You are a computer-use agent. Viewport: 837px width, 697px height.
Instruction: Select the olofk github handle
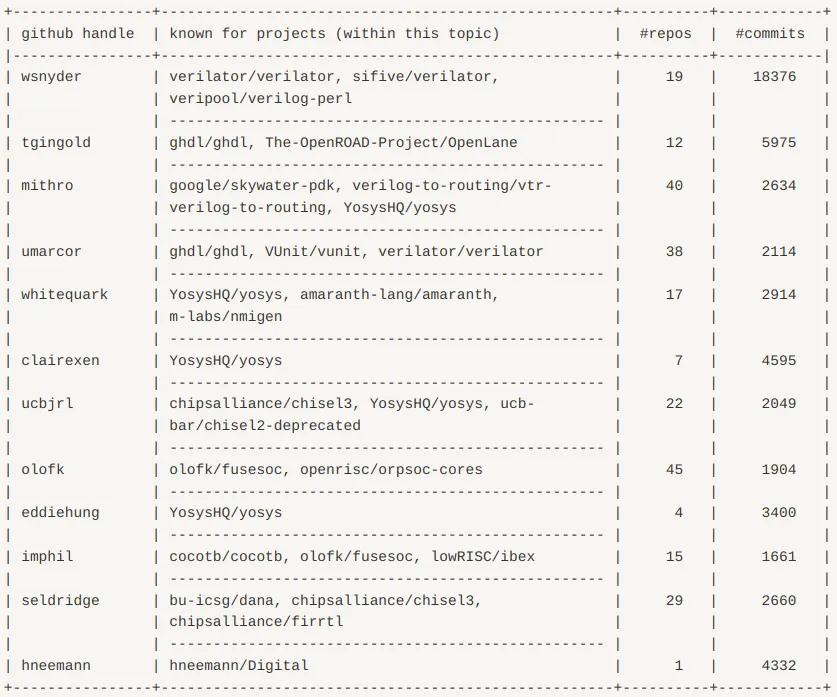[x=43, y=470]
